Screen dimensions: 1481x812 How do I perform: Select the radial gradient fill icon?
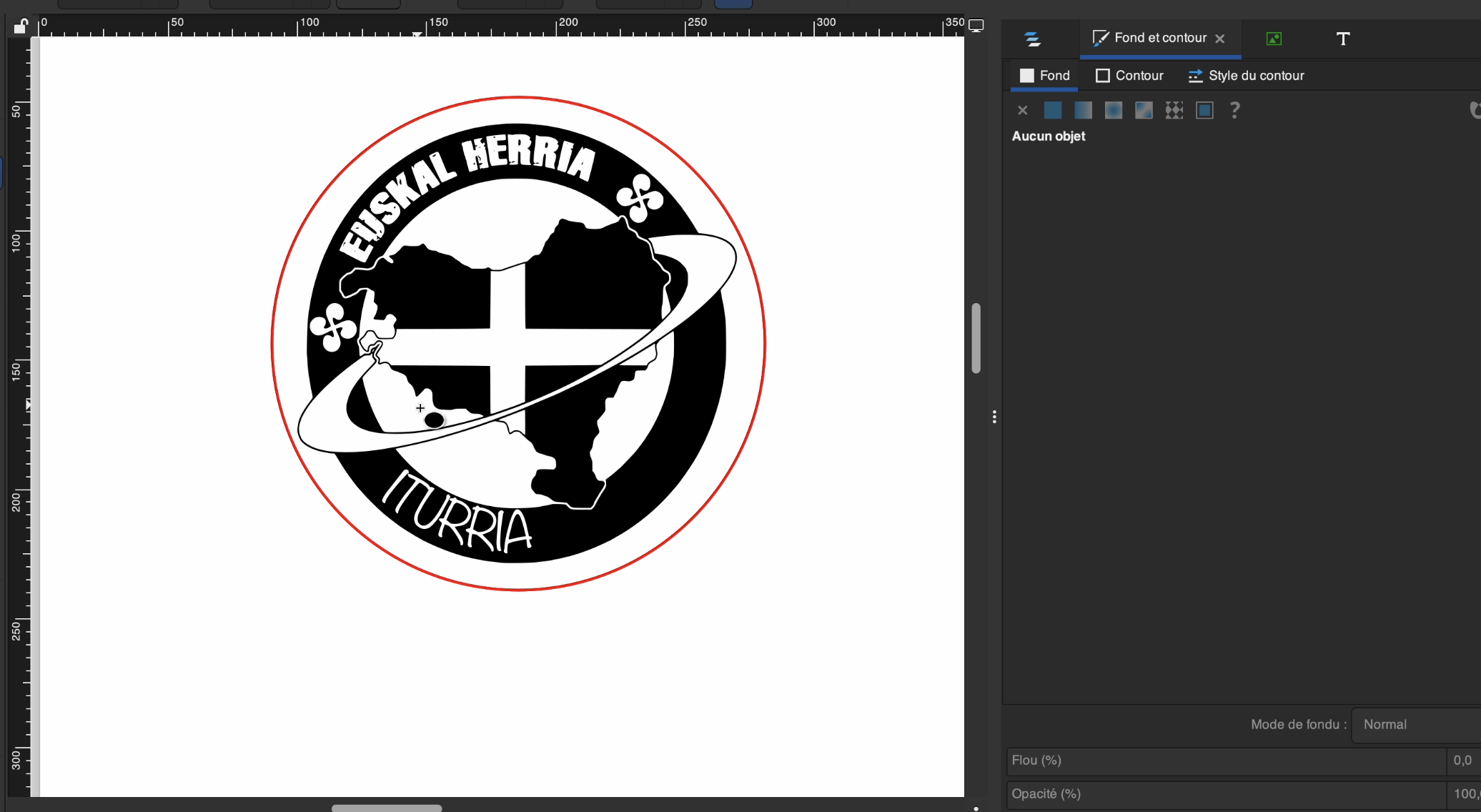1114,110
